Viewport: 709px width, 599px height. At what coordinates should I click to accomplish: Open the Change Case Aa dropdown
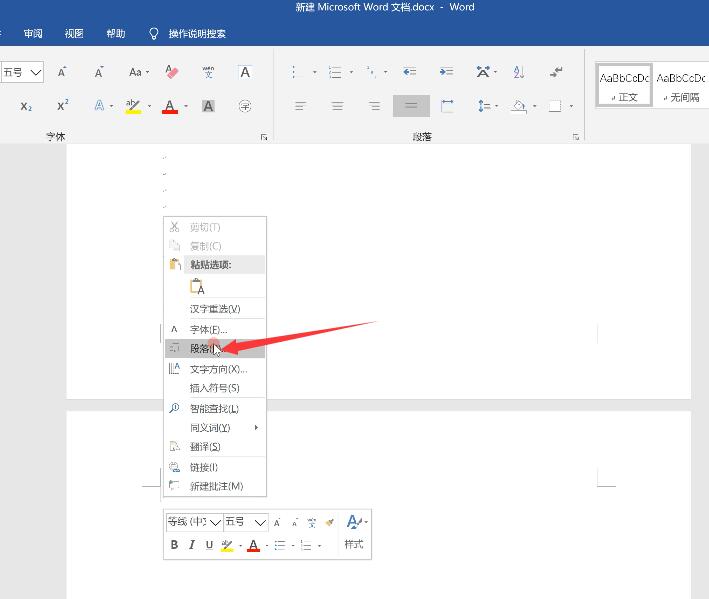(x=139, y=72)
